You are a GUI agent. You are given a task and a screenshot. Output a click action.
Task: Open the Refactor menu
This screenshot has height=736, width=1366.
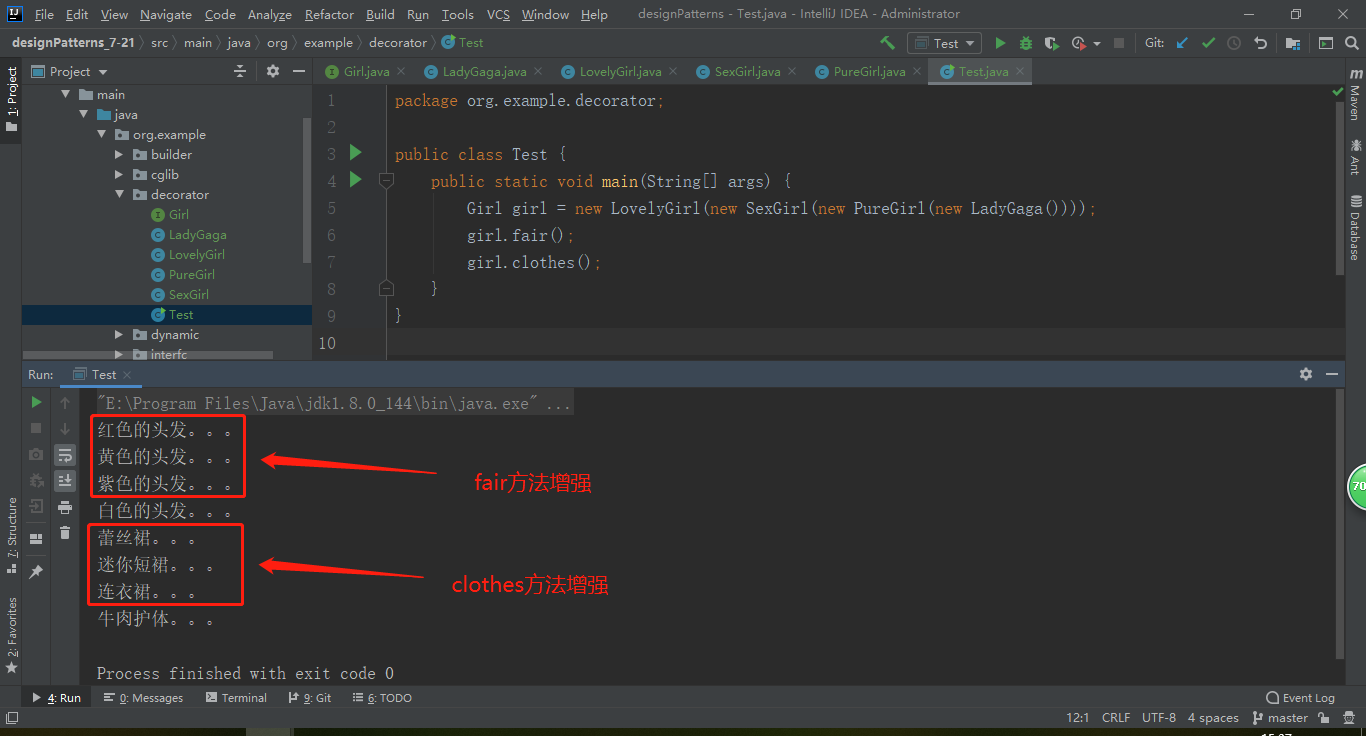point(329,14)
